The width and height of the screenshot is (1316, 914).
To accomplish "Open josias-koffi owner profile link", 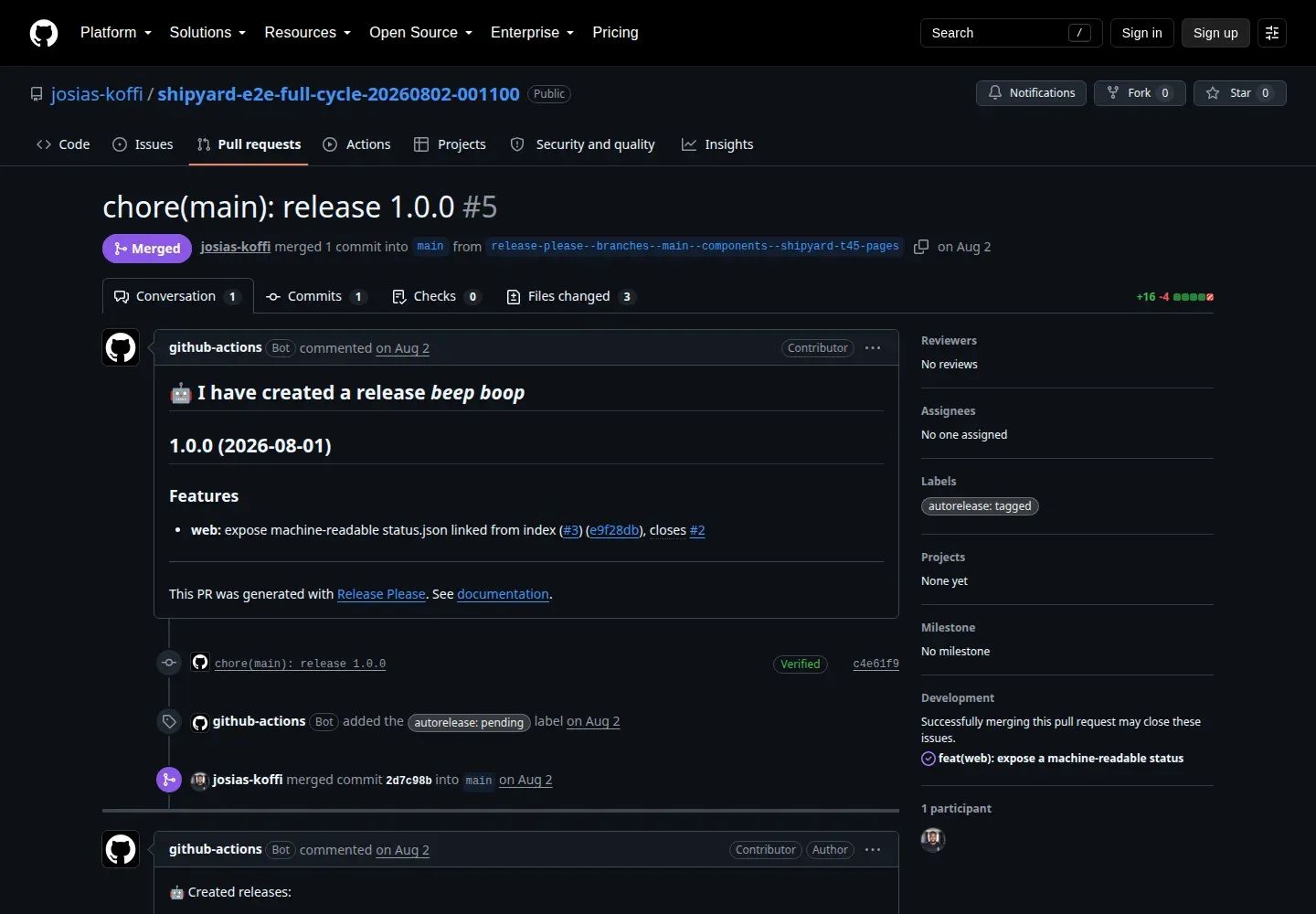I will tap(97, 94).
